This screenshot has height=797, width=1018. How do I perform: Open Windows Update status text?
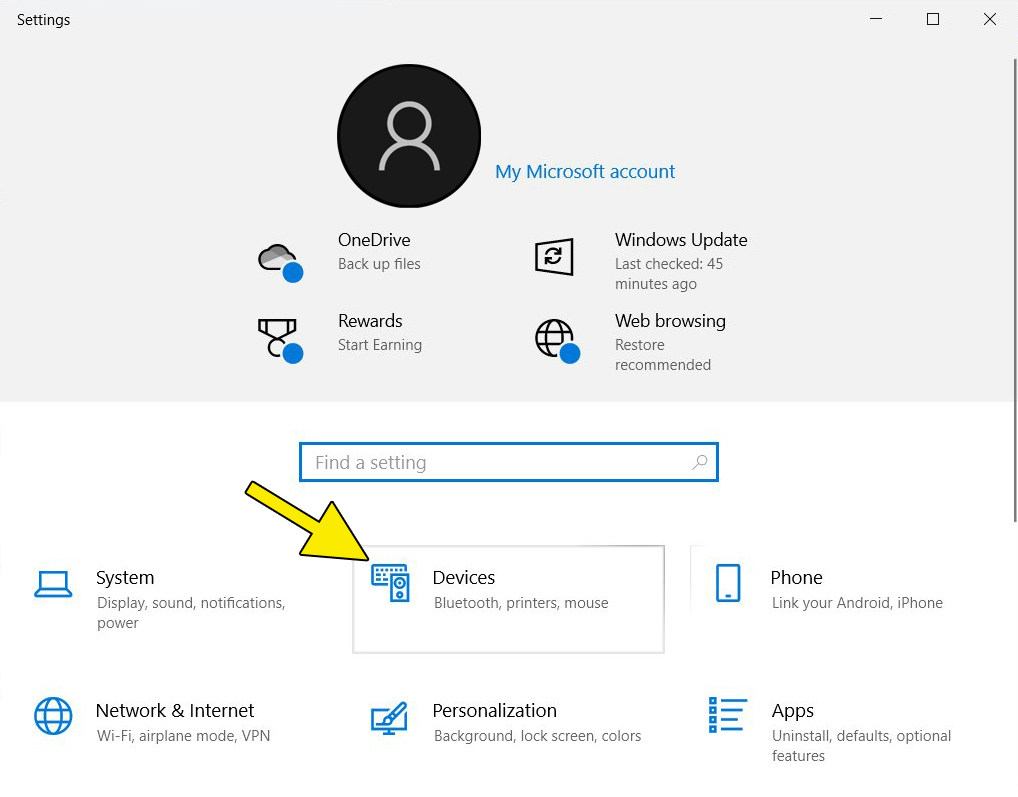point(669,274)
